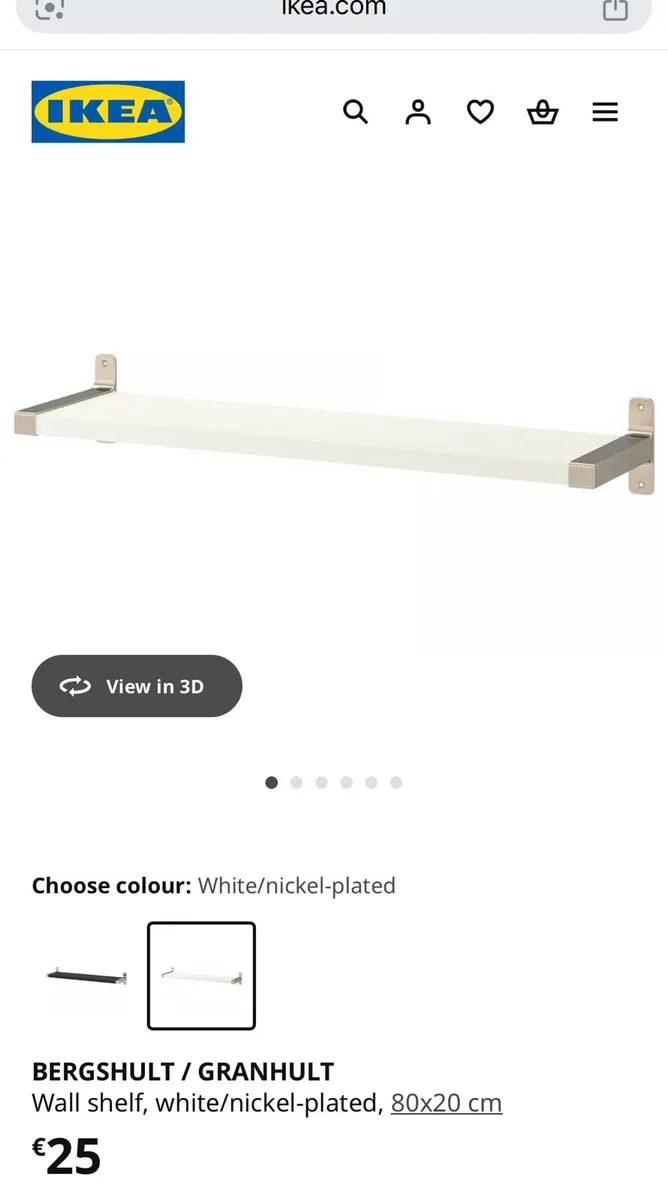The width and height of the screenshot is (668, 1200).
Task: Go to the third image dot
Action: (321, 783)
